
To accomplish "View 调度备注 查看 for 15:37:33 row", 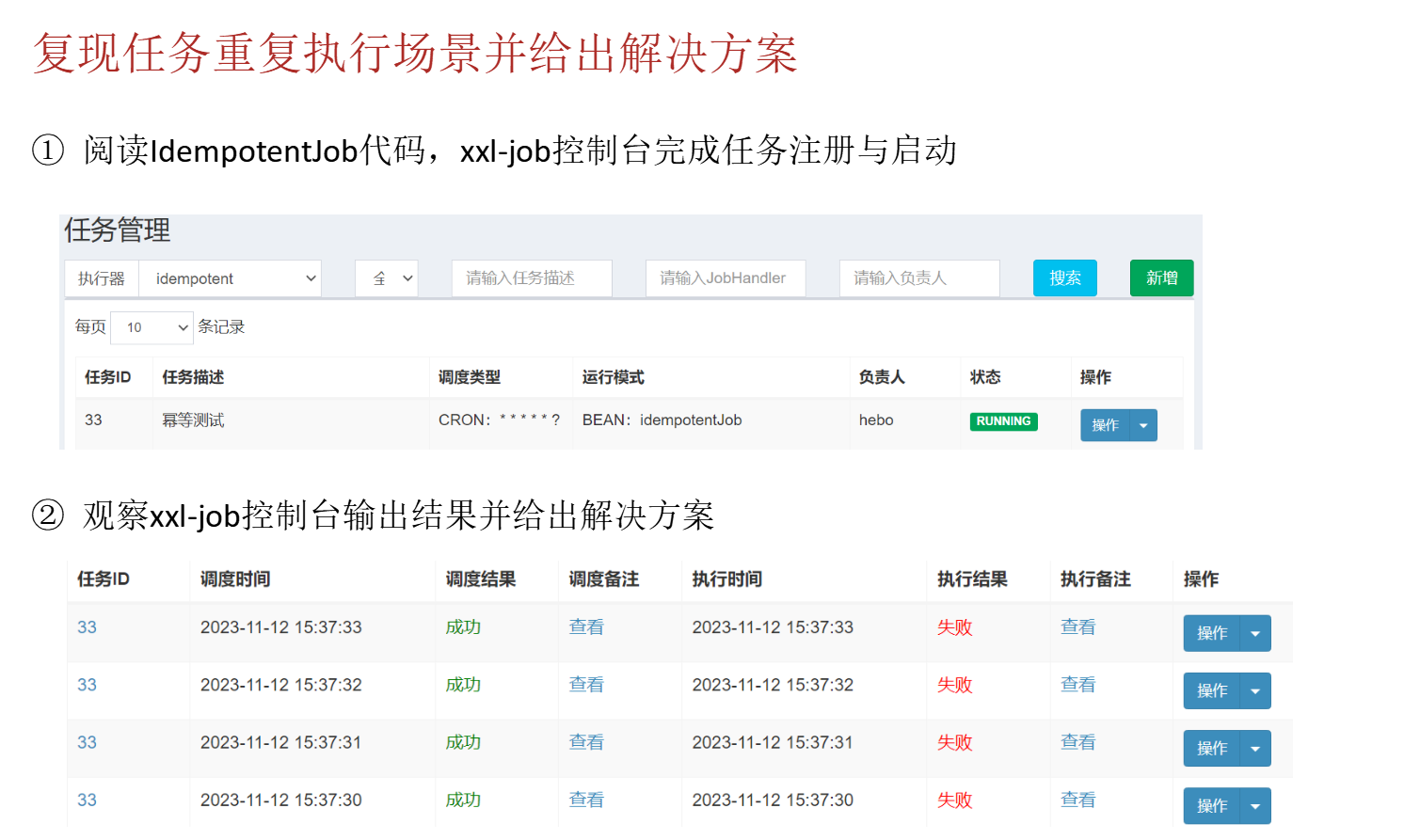I will [x=586, y=627].
